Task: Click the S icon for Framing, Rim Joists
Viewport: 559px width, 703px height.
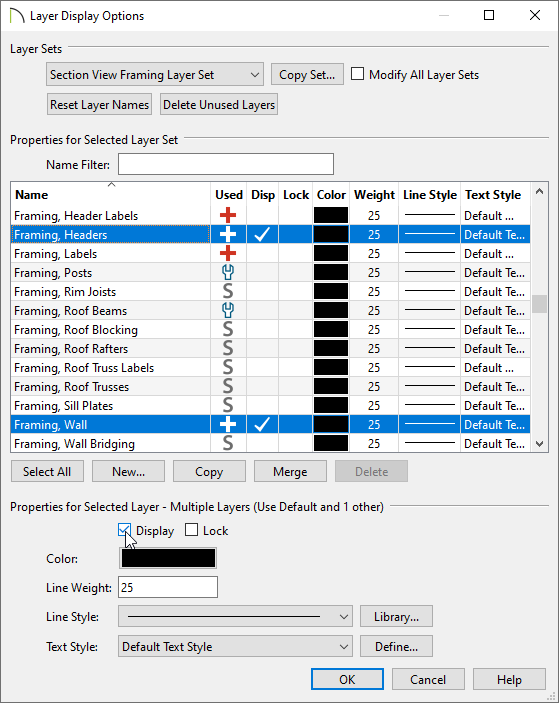Action: 228,292
